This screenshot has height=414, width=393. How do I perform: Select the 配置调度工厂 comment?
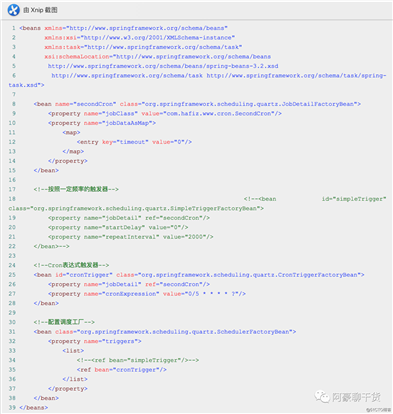(64, 322)
